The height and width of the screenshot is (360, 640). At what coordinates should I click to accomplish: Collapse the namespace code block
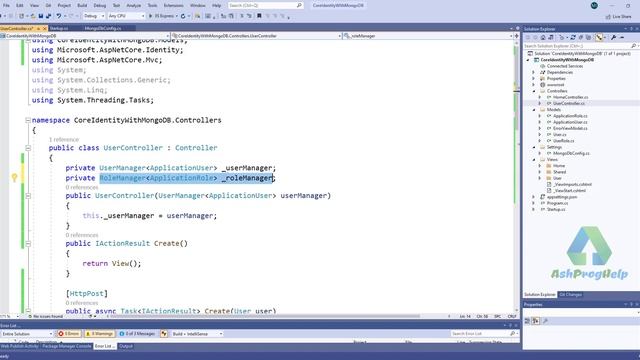click(28, 120)
